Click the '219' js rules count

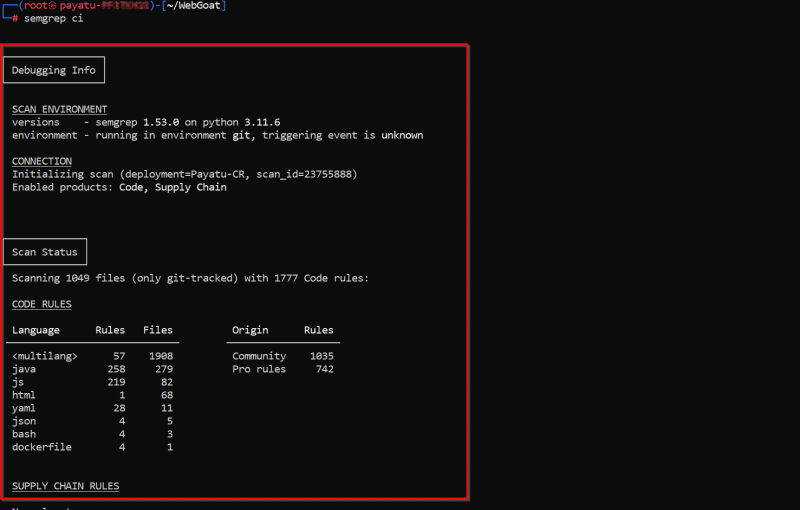[116, 382]
